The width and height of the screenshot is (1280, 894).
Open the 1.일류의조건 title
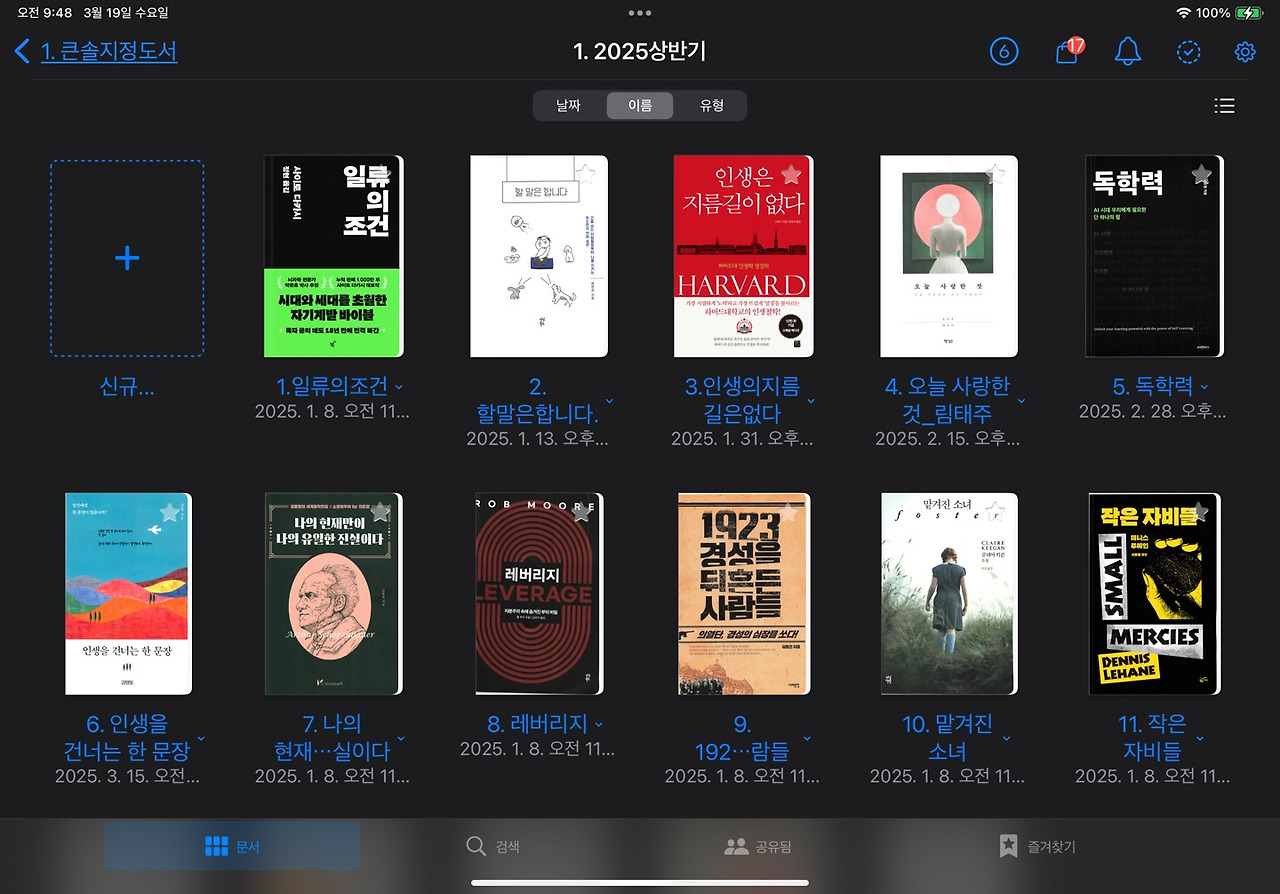tap(332, 387)
